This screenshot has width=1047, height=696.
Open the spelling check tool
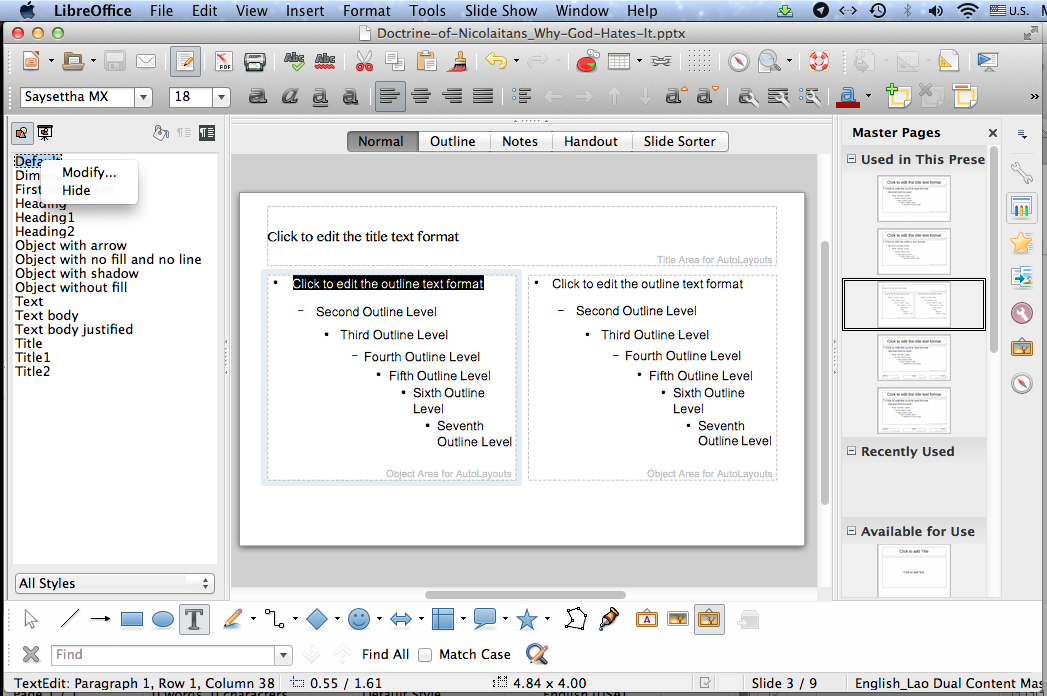(x=294, y=61)
